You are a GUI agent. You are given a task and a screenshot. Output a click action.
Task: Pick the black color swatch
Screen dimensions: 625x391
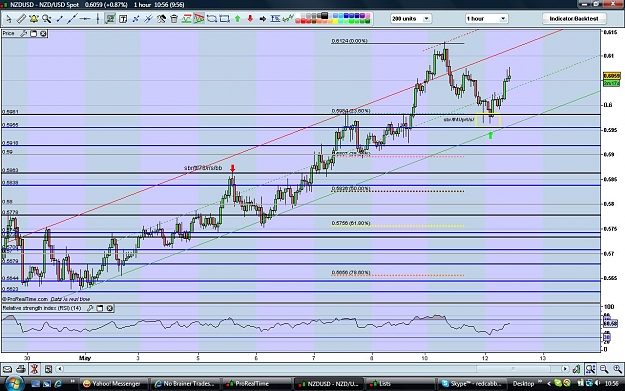click(325, 16)
